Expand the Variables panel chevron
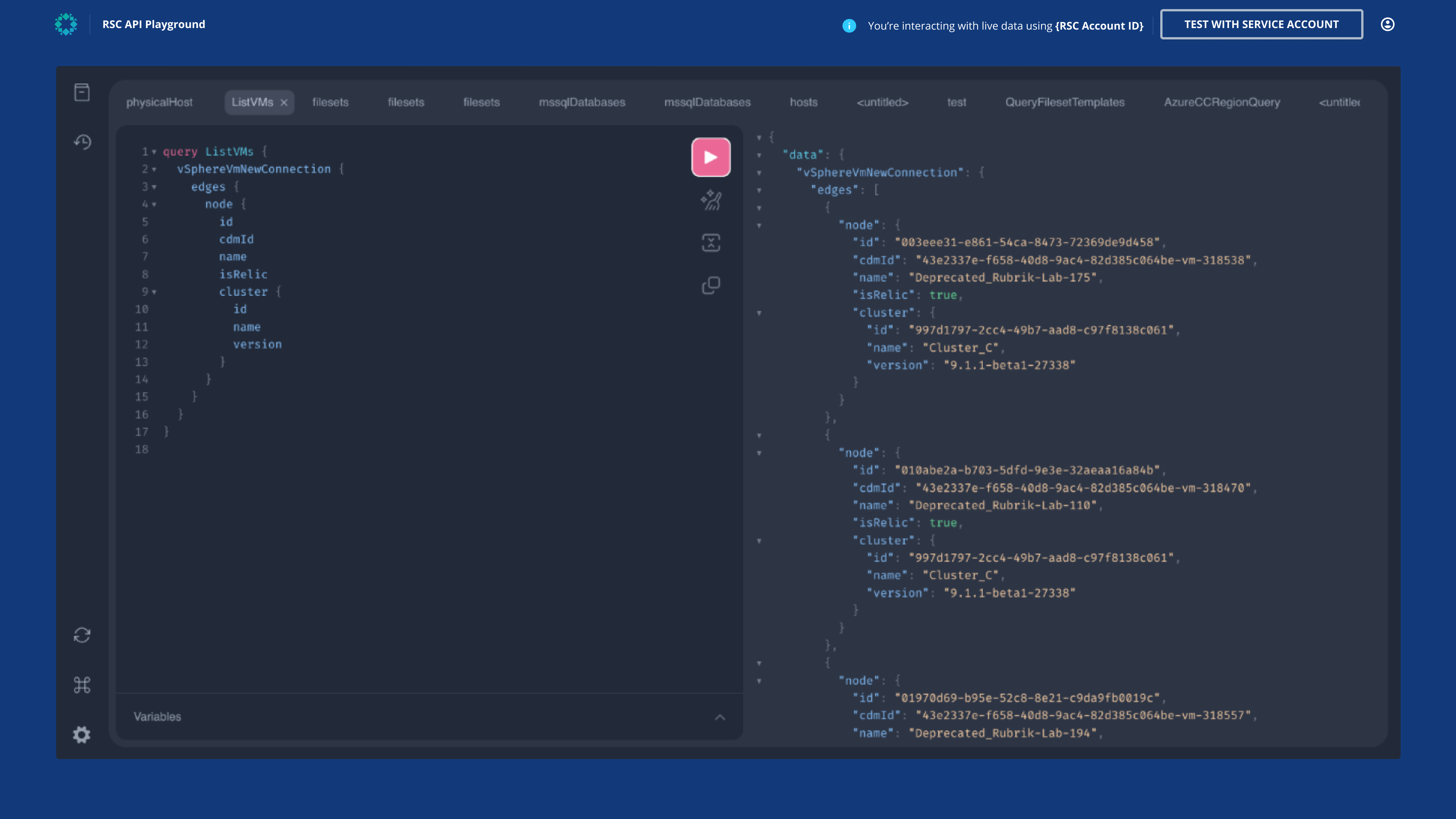 tap(720, 717)
